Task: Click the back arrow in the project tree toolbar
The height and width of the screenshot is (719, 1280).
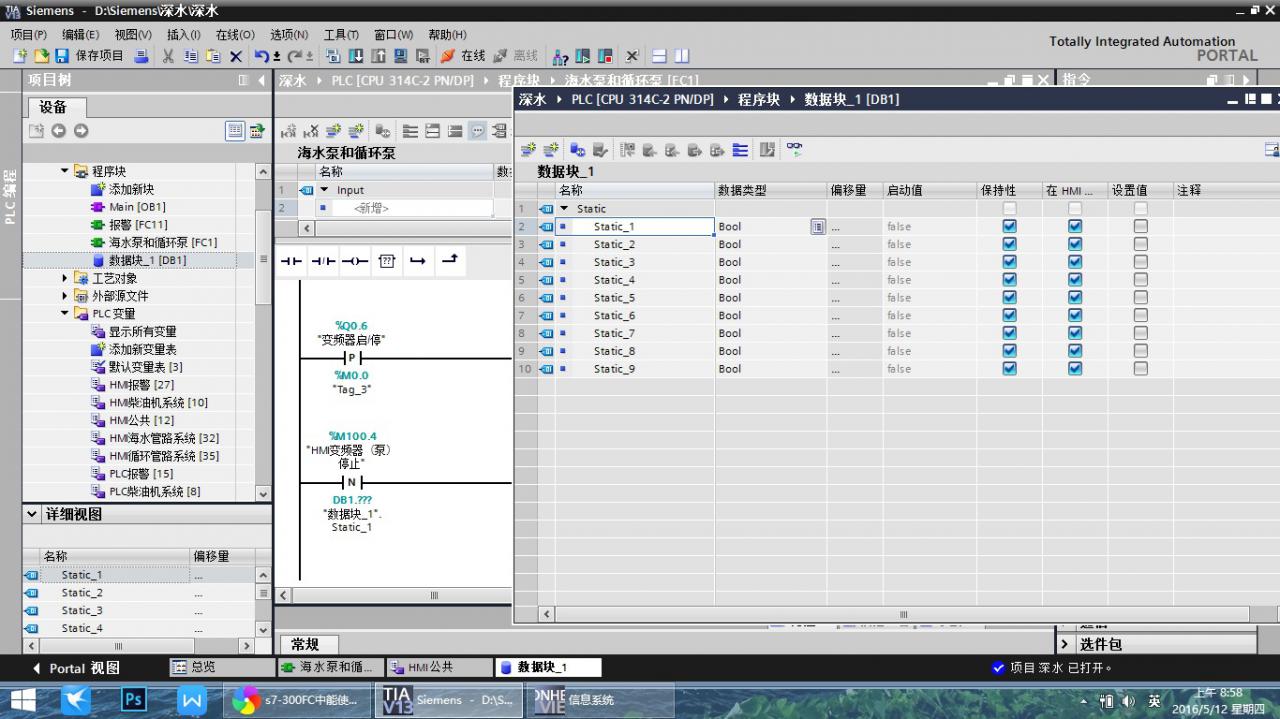Action: (x=59, y=131)
